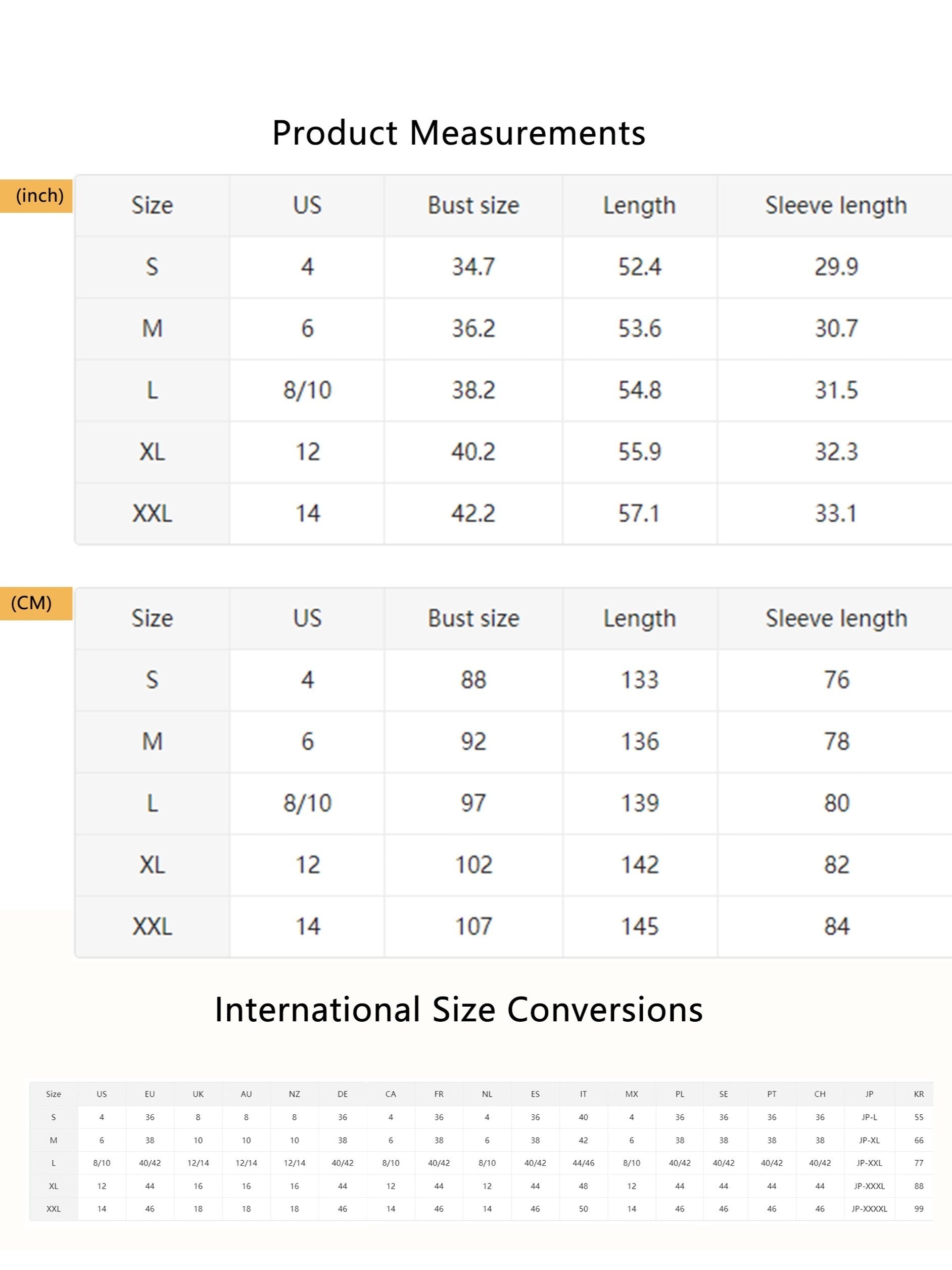Click the S row label in CM table
Image resolution: width=952 pixels, height=1270 pixels.
pyautogui.click(x=152, y=680)
